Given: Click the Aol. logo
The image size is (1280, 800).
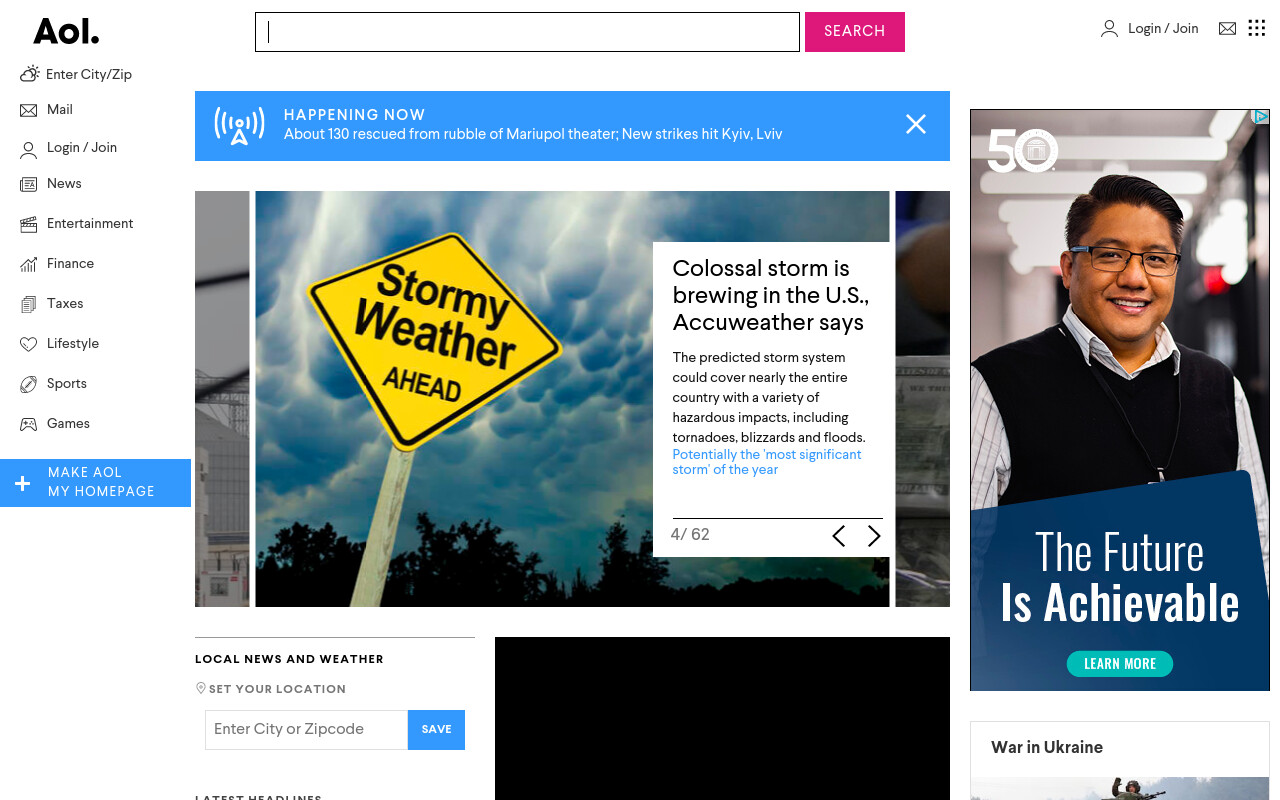Looking at the screenshot, I should 66,31.
